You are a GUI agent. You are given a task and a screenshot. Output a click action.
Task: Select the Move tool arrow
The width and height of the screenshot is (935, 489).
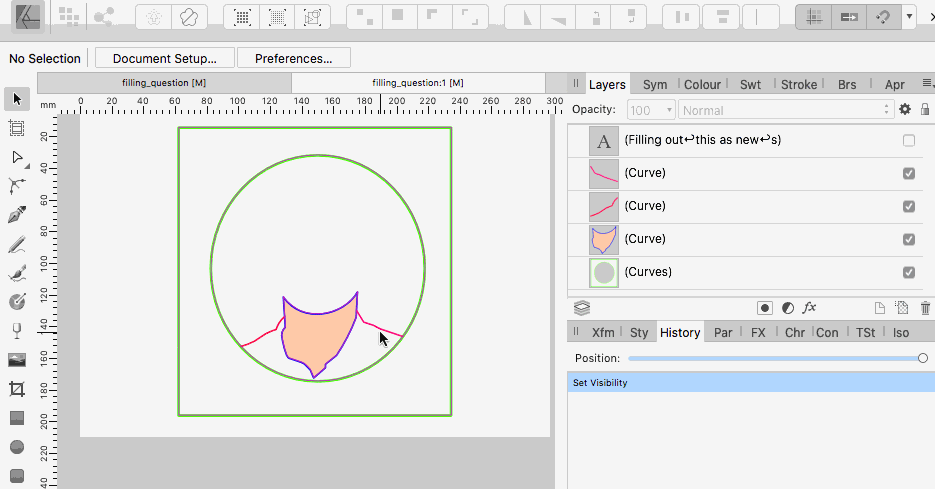(16, 99)
